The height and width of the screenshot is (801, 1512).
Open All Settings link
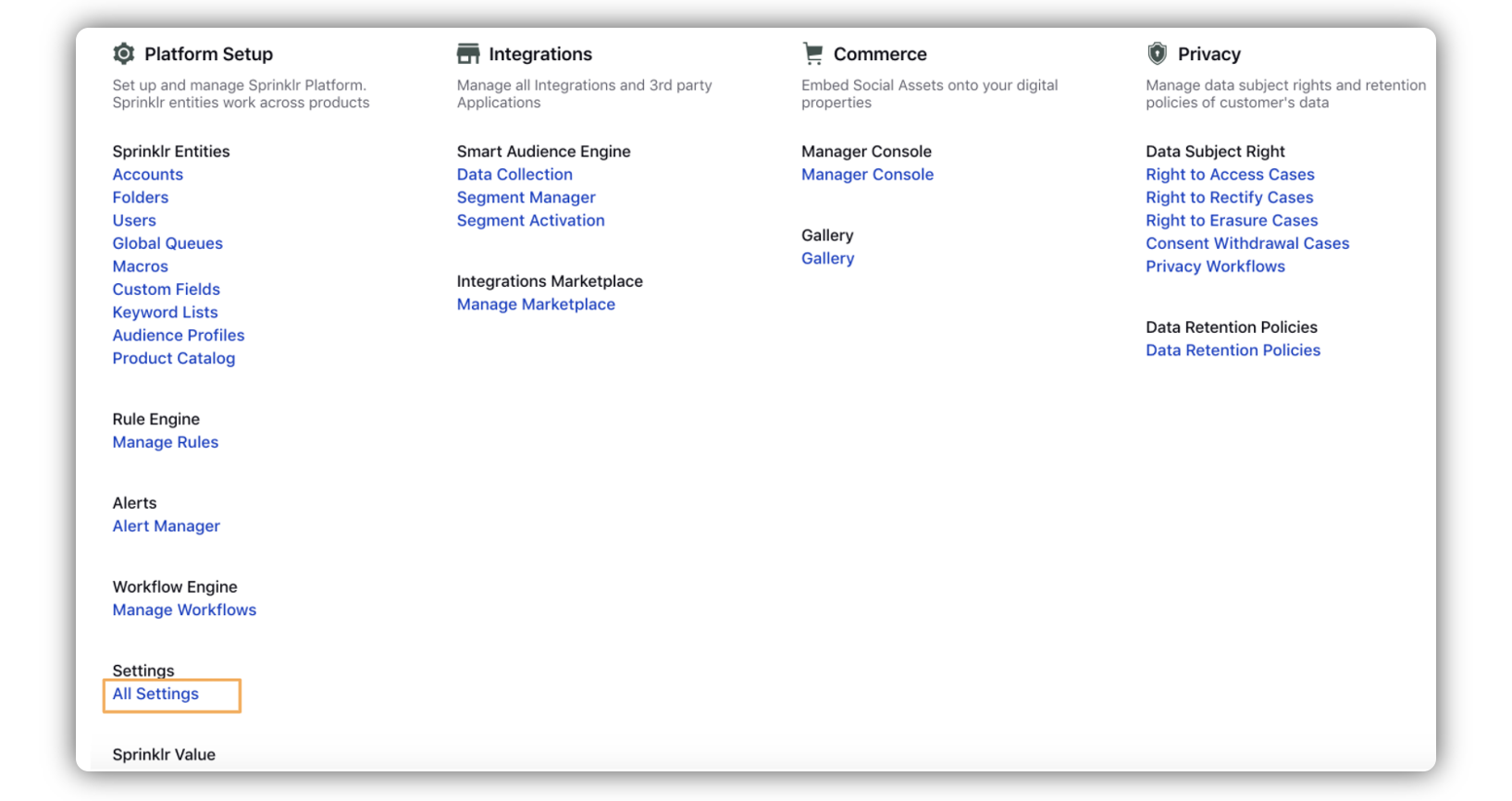pos(155,695)
